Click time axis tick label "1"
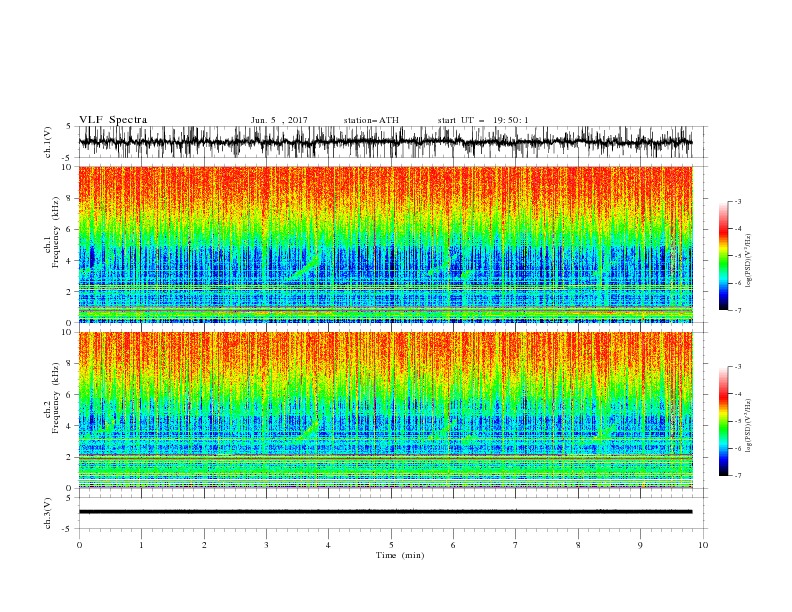Viewport: 792px width, 612px height. click(x=141, y=545)
